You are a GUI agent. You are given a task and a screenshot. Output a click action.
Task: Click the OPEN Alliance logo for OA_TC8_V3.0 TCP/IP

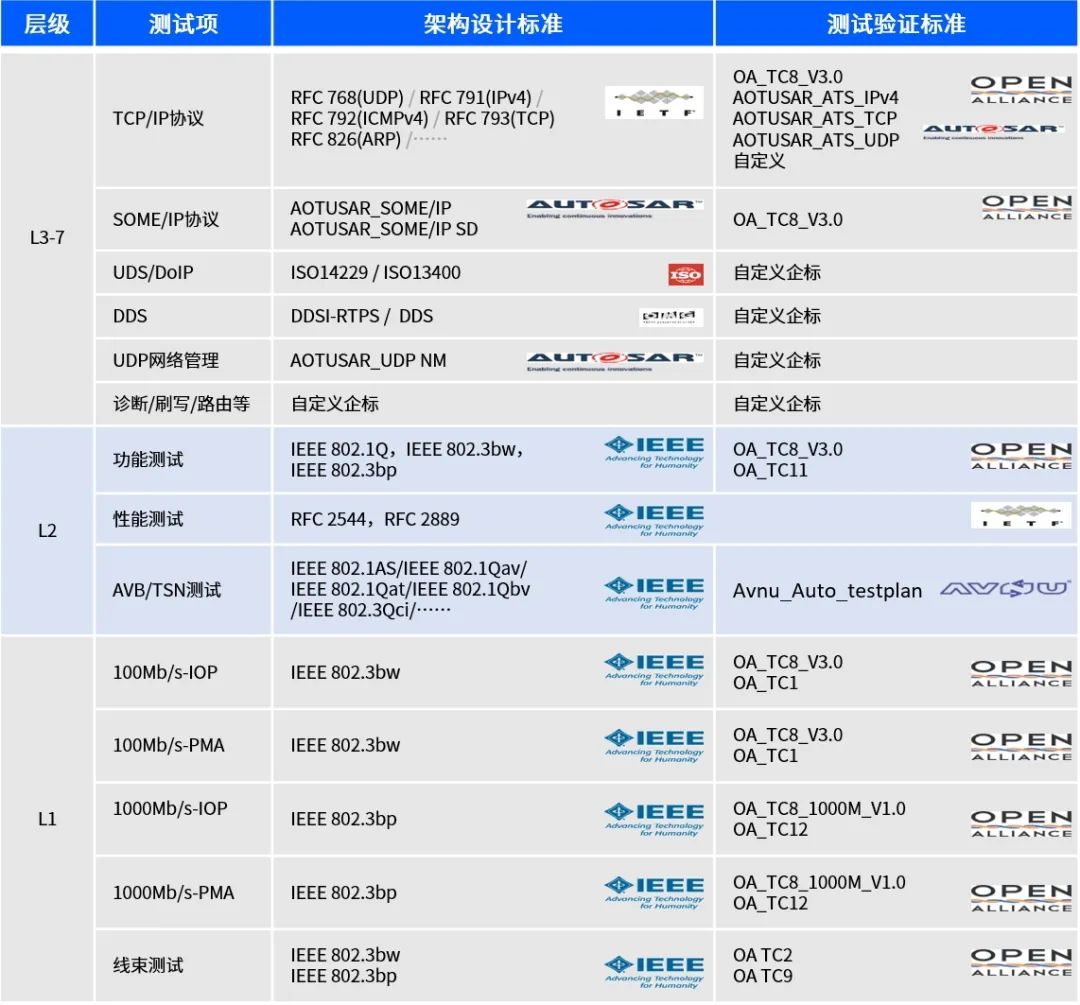click(1019, 88)
